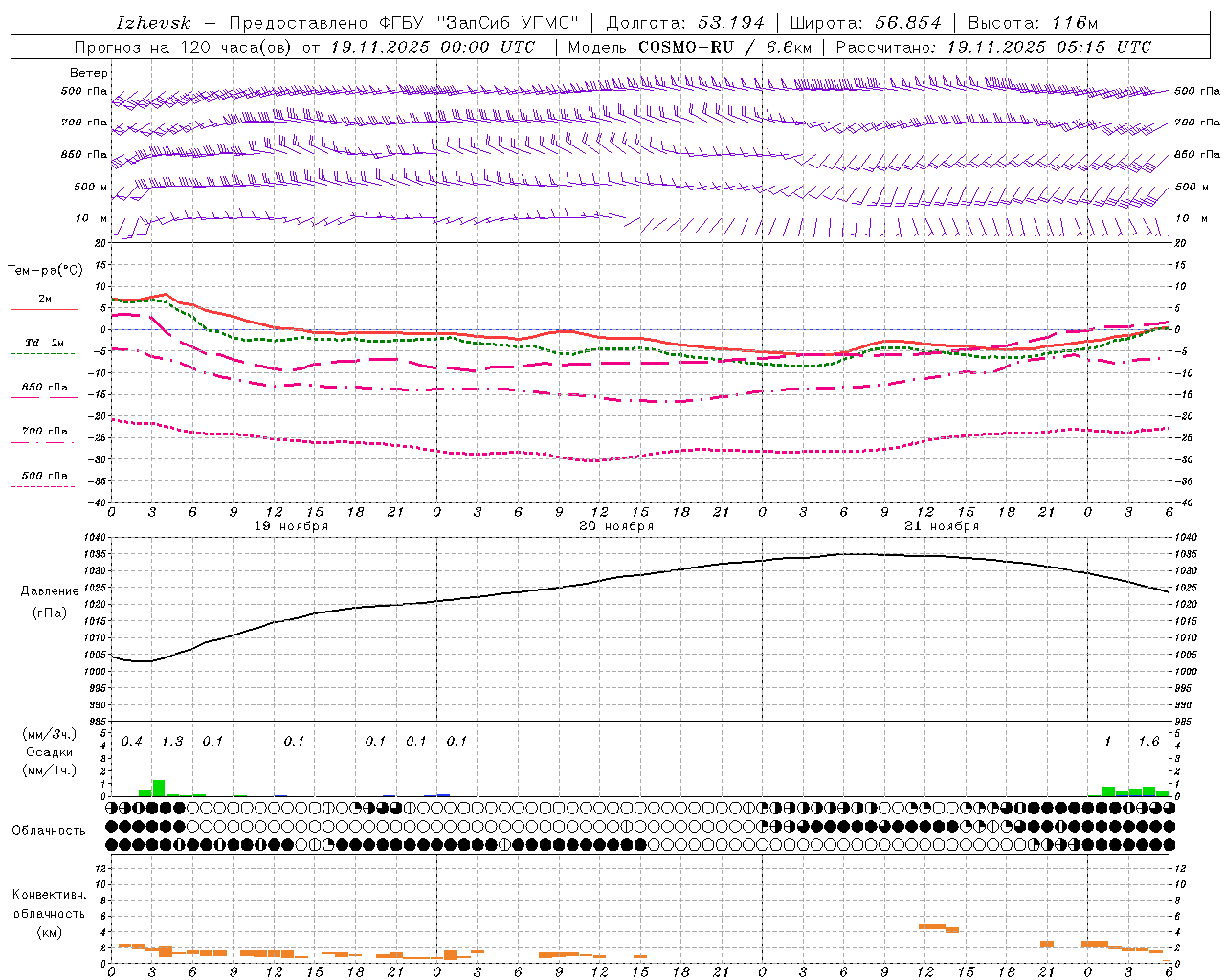The image size is (1225, 980).
Task: Click the (мм/3ч.) precipitation unit label
Action: tap(50, 734)
